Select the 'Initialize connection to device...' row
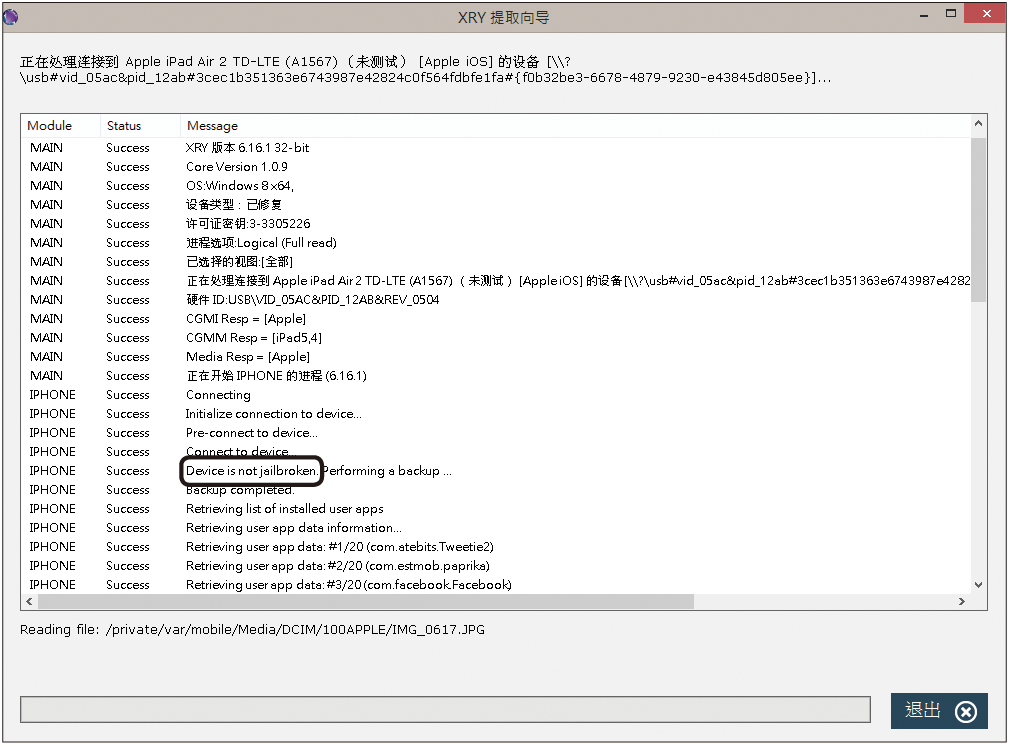The width and height of the screenshot is (1010, 747). 496,414
